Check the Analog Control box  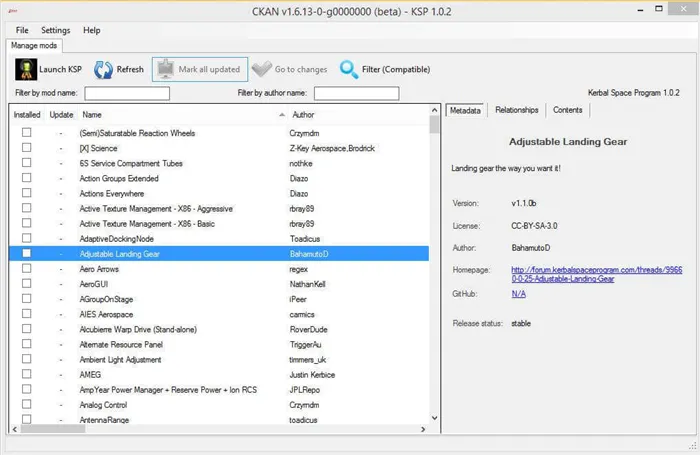tap(27, 405)
